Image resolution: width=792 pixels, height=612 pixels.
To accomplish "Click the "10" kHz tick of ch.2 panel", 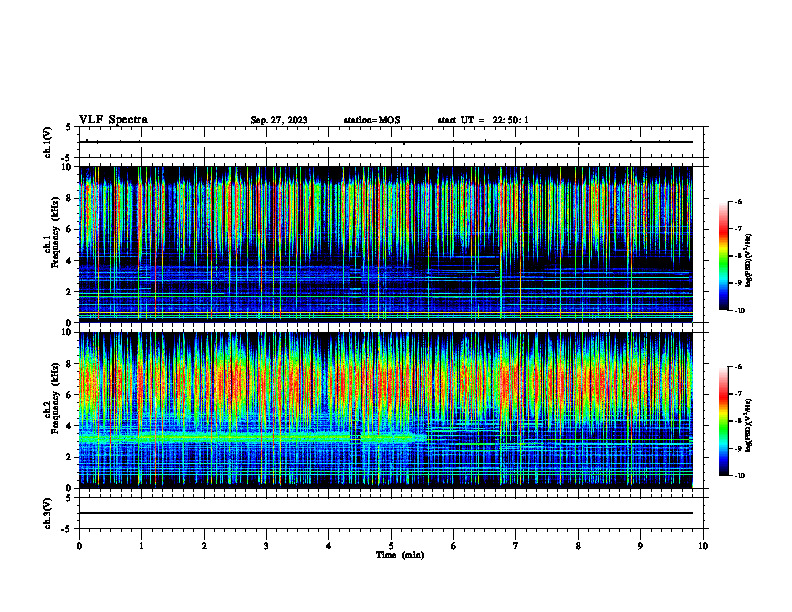I will 66,332.
